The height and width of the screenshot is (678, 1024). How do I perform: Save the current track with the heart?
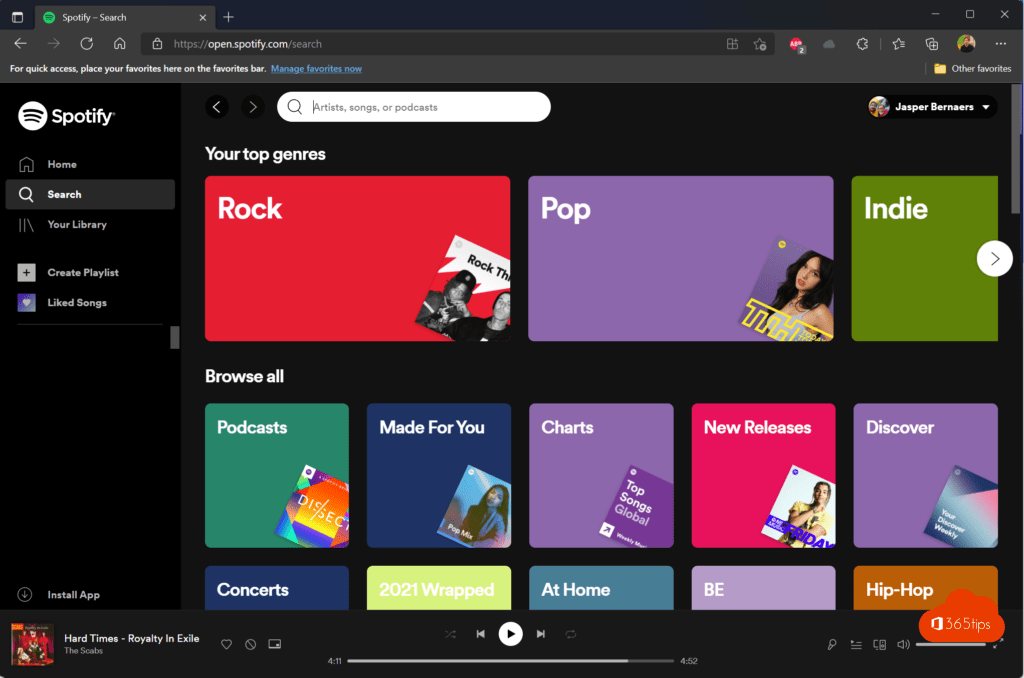click(227, 644)
